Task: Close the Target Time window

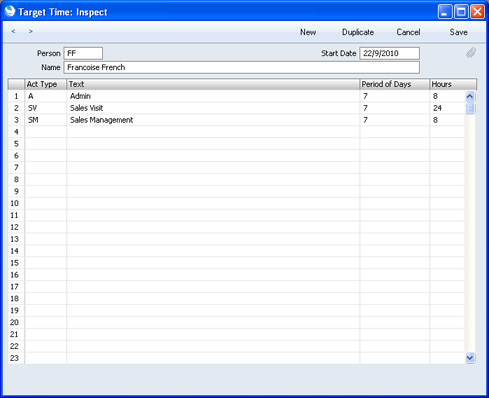Action: pos(477,12)
